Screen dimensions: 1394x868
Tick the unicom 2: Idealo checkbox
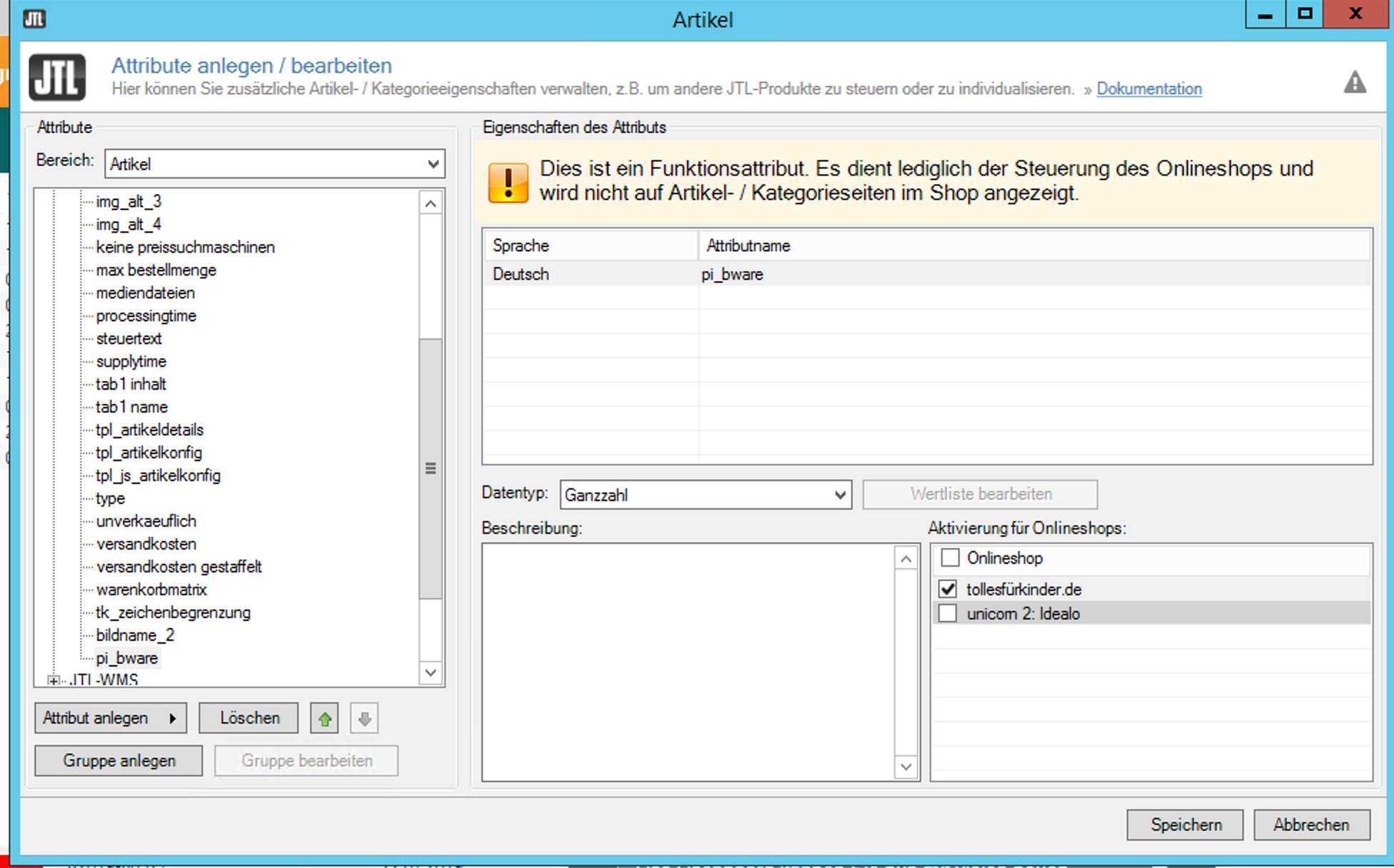(x=948, y=613)
